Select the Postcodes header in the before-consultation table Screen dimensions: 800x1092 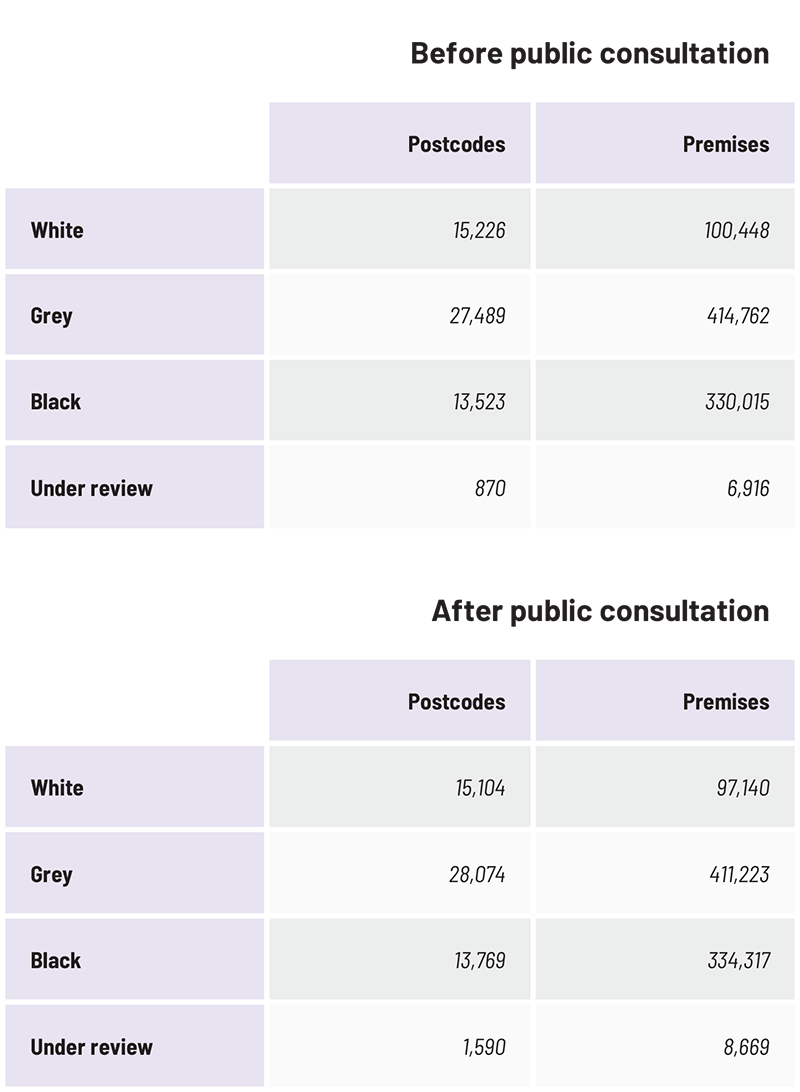click(x=456, y=144)
